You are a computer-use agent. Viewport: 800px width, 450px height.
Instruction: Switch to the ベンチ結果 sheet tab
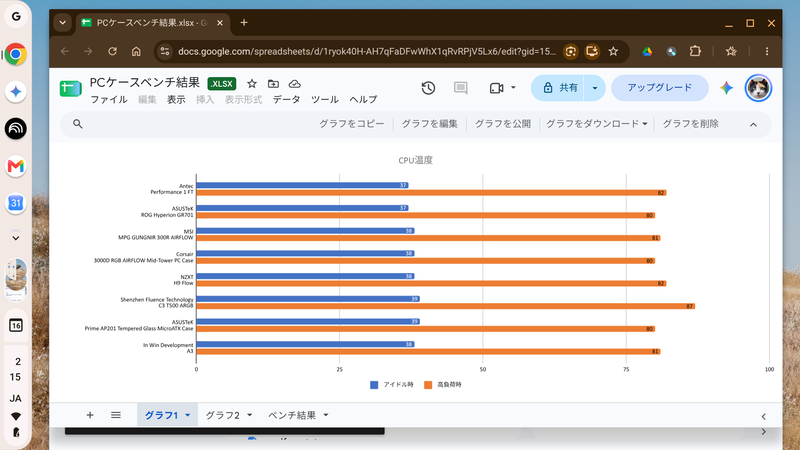pyautogui.click(x=292, y=415)
